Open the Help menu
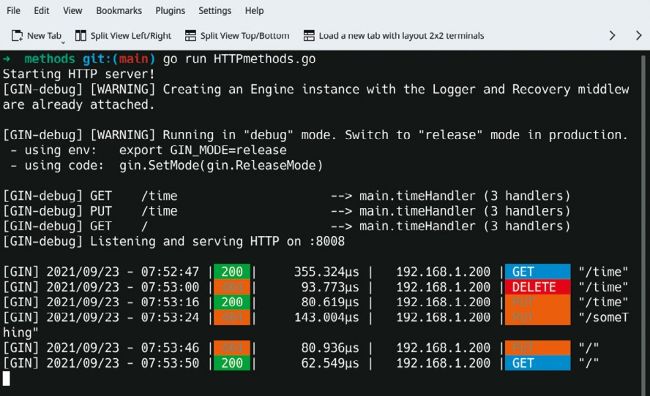650x396 pixels. 254,10
